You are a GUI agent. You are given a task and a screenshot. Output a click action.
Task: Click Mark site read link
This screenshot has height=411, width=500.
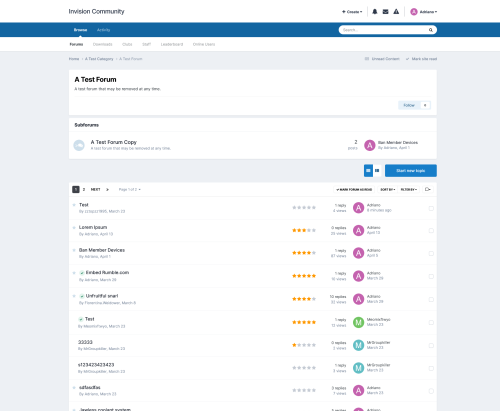[x=421, y=59]
